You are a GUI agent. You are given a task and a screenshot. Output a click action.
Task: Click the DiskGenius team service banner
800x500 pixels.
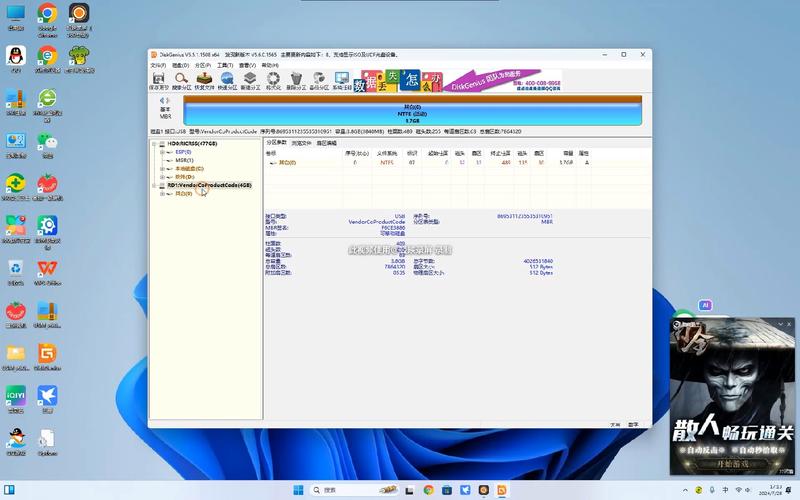503,81
